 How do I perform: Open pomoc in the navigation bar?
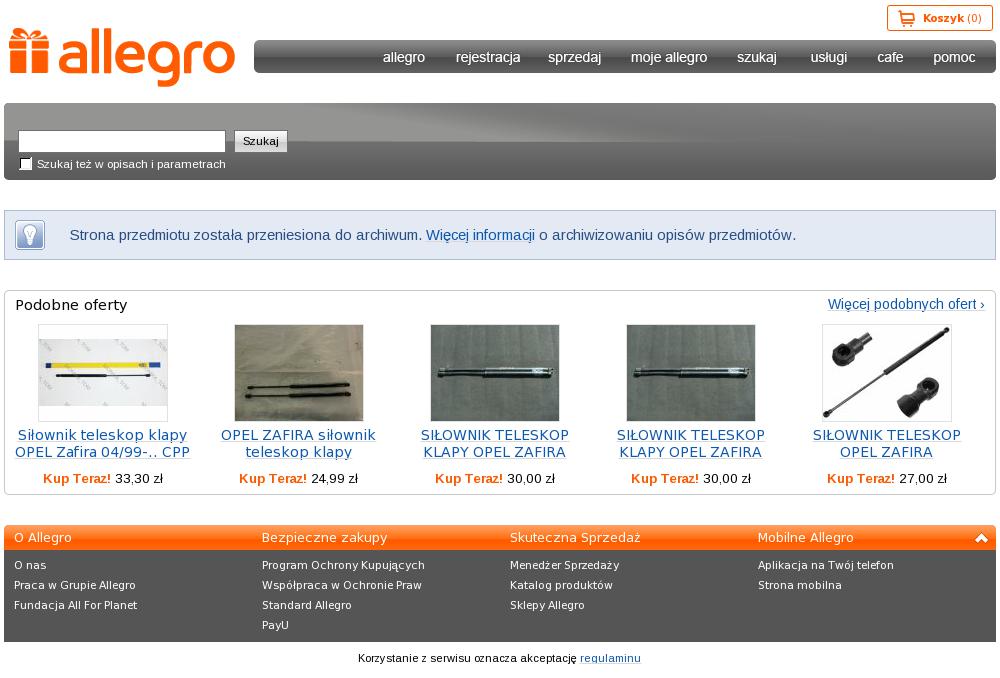click(954, 57)
